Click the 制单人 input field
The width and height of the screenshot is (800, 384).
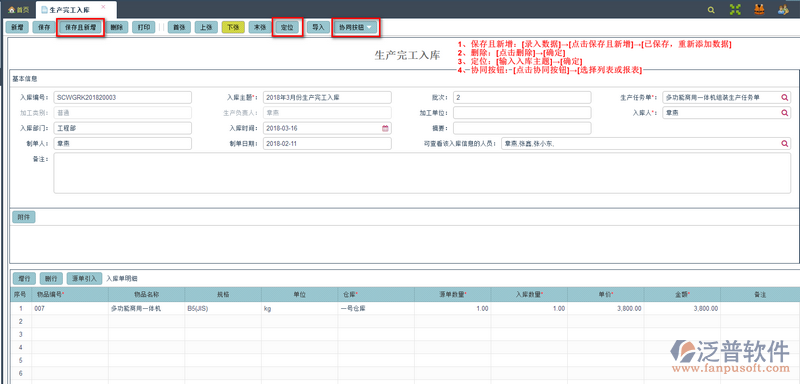(122, 144)
